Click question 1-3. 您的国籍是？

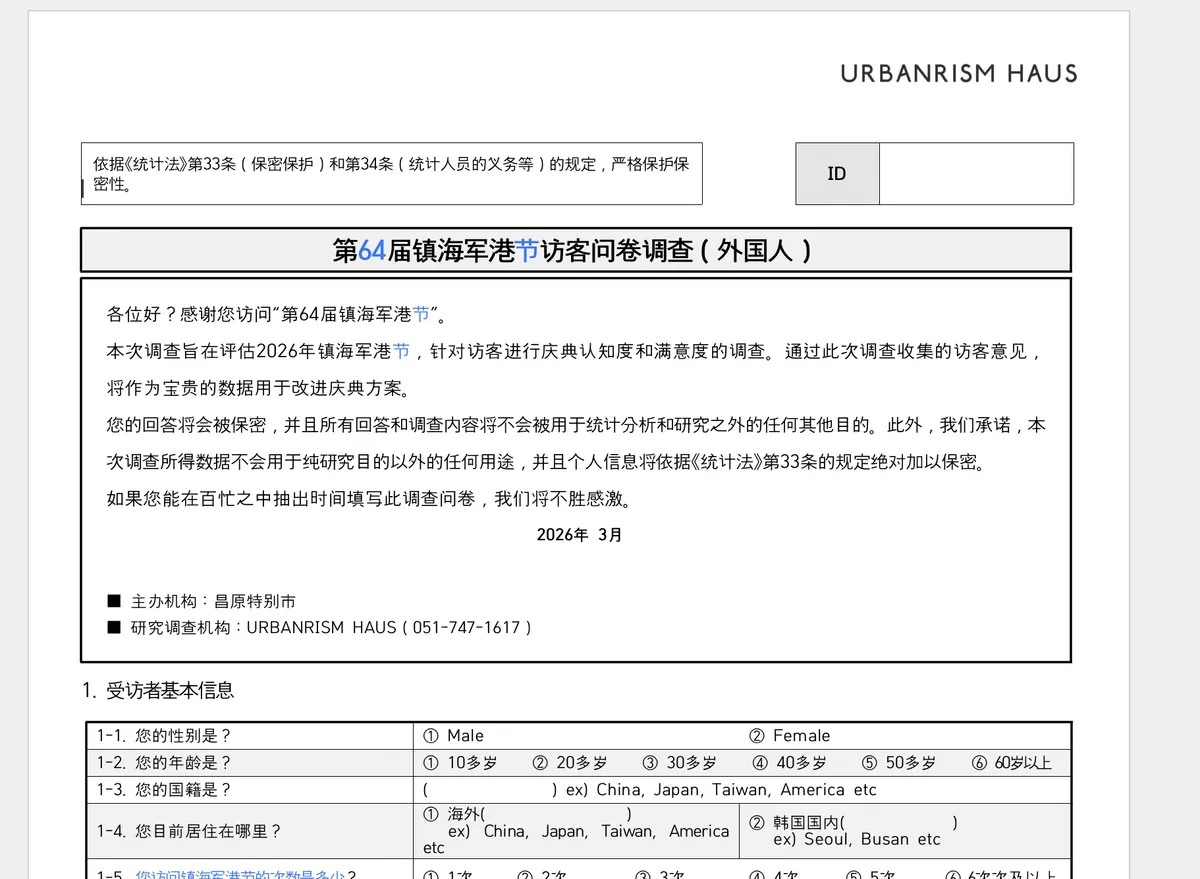pyautogui.click(x=164, y=789)
